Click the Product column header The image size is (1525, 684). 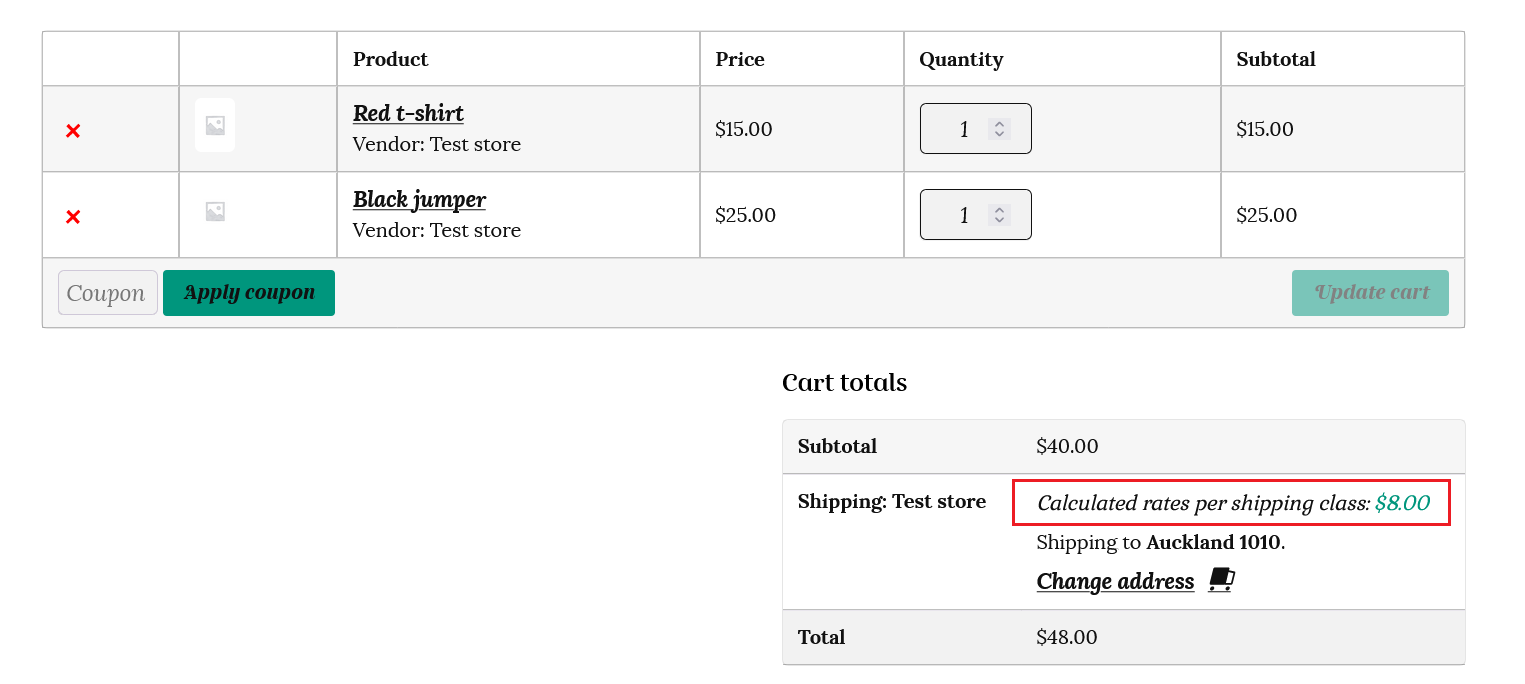coord(390,59)
